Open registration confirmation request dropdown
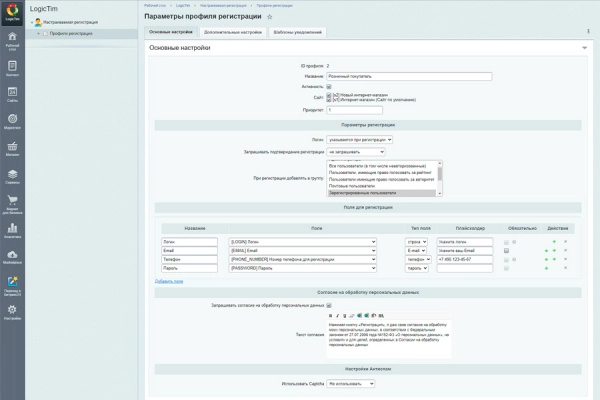 (x=356, y=152)
